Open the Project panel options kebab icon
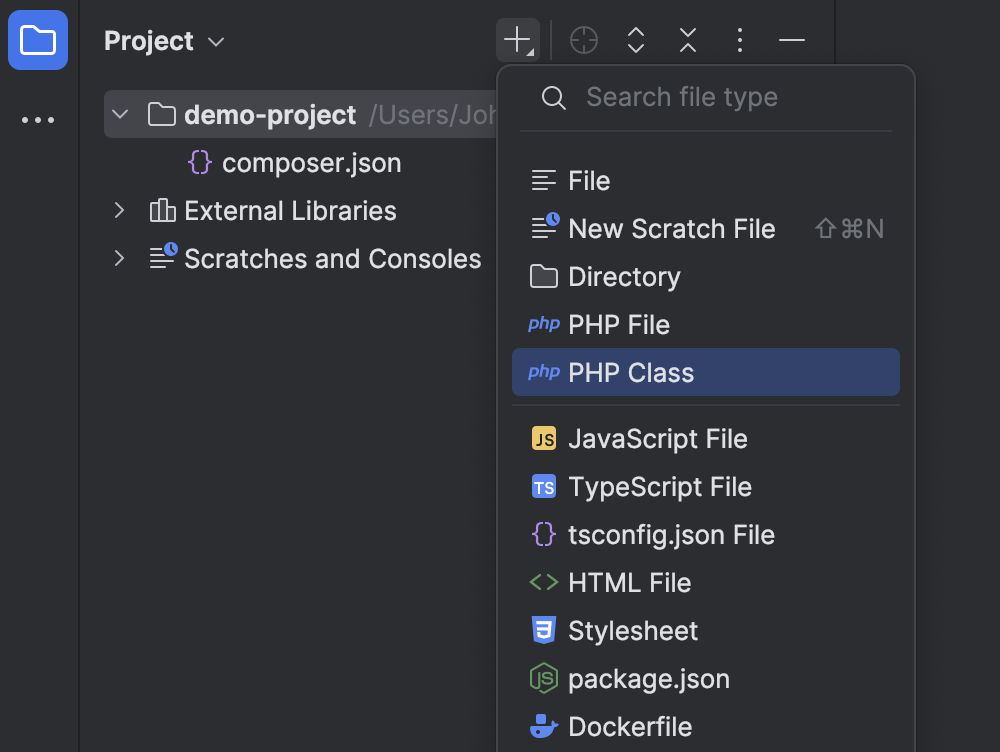The height and width of the screenshot is (752, 1000). (x=739, y=40)
